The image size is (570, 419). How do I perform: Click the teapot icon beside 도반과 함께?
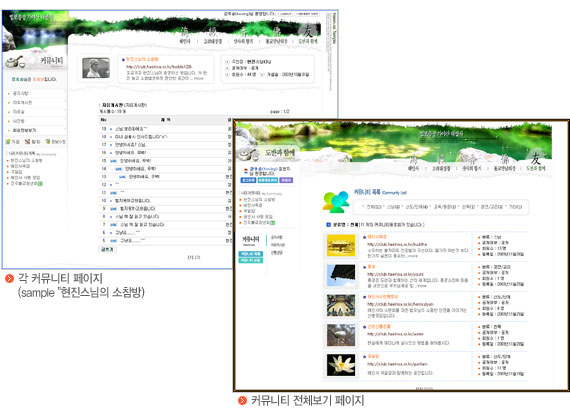pyautogui.click(x=249, y=154)
